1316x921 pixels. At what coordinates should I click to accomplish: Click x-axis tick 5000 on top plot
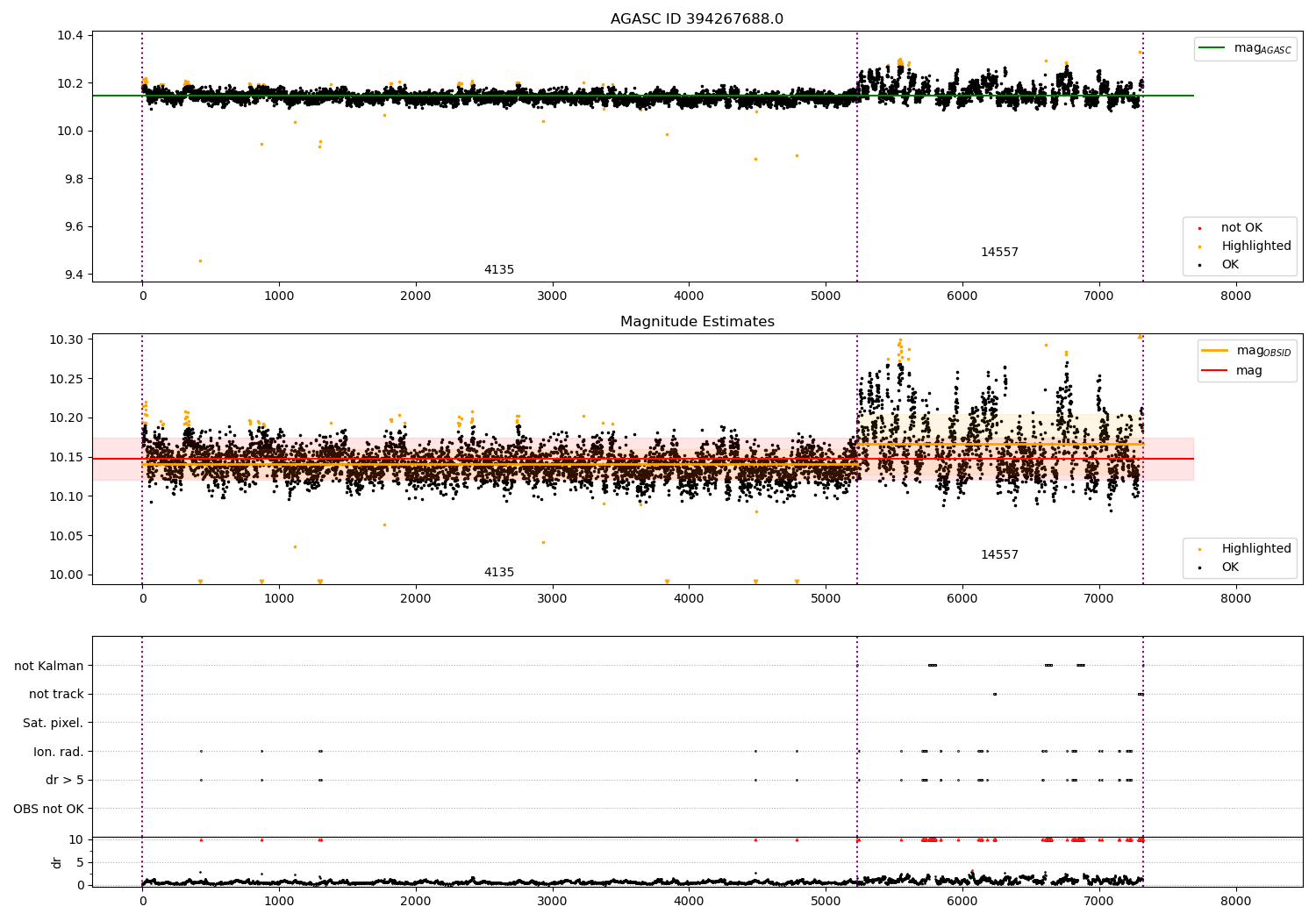(x=826, y=296)
